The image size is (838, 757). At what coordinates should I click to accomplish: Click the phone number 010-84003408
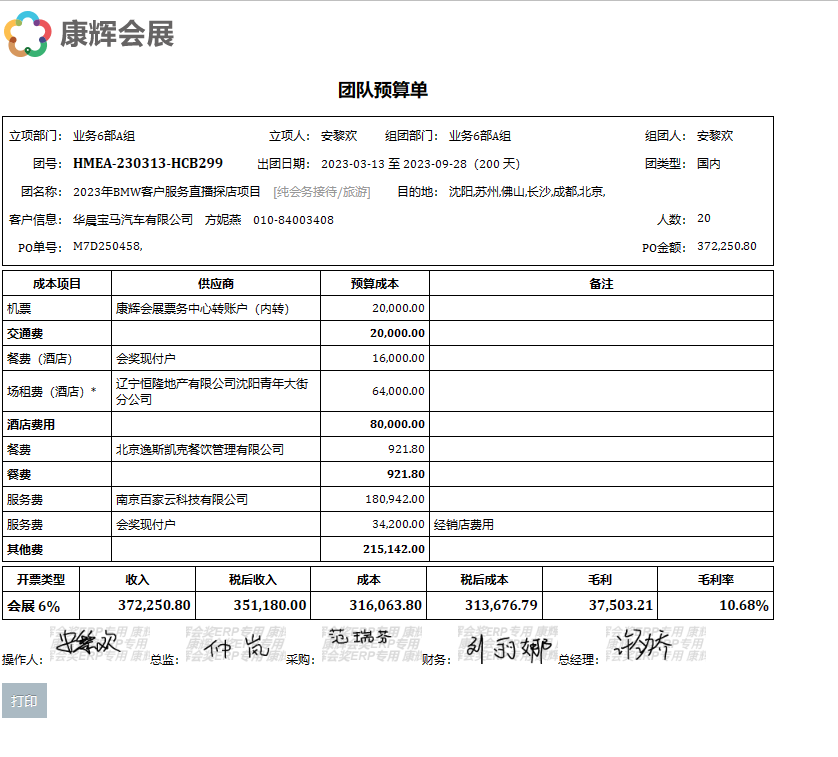tap(293, 220)
